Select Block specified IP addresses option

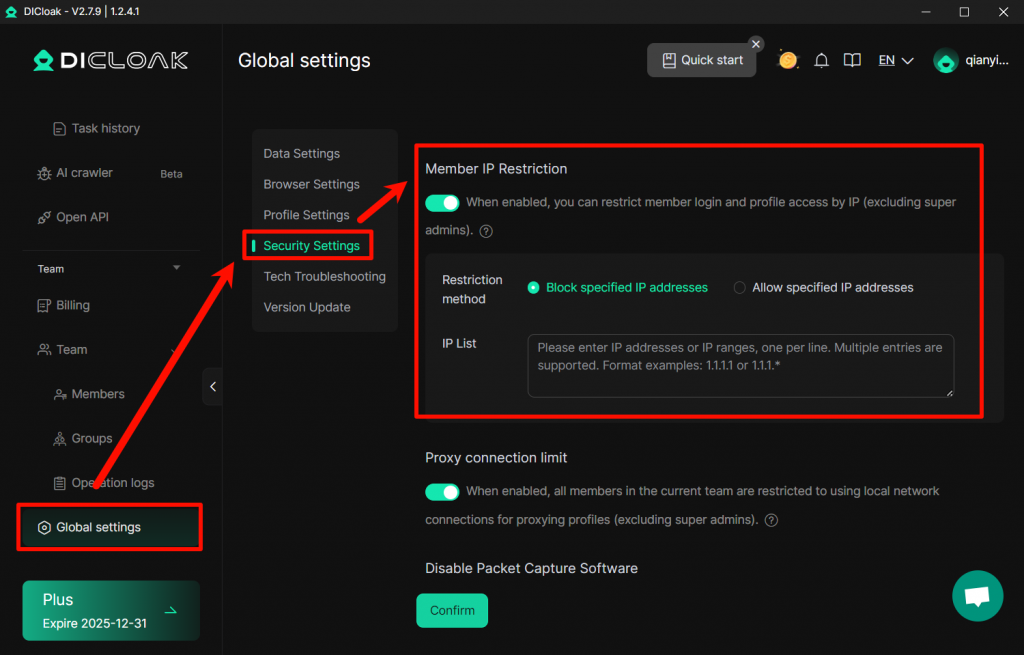(534, 288)
